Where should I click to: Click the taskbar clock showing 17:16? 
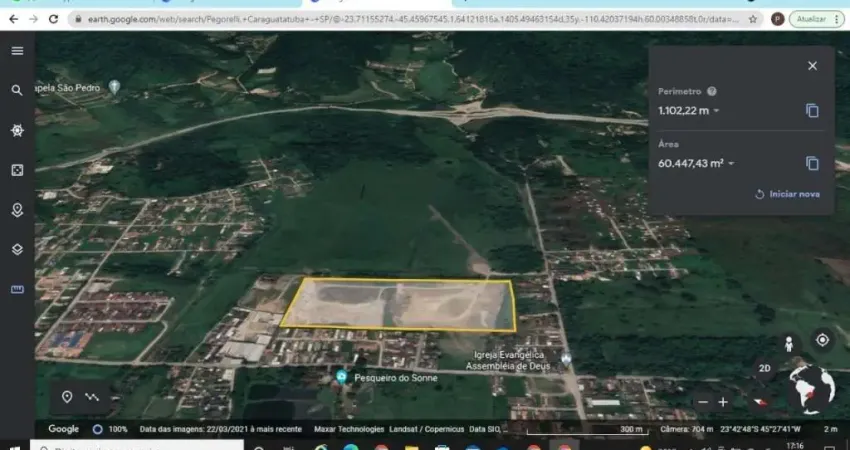[x=795, y=446]
